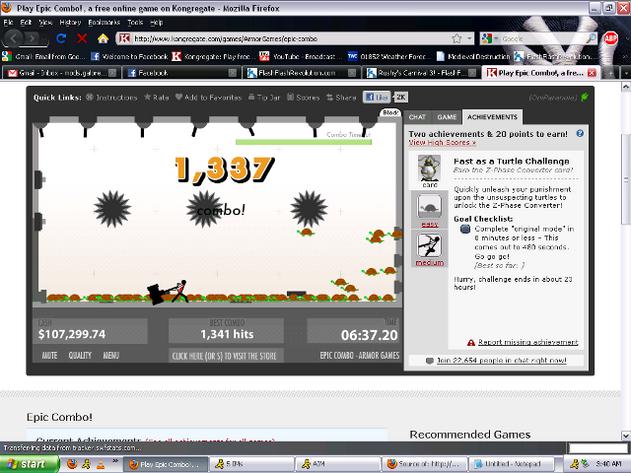Open the Help menu

coord(157,23)
